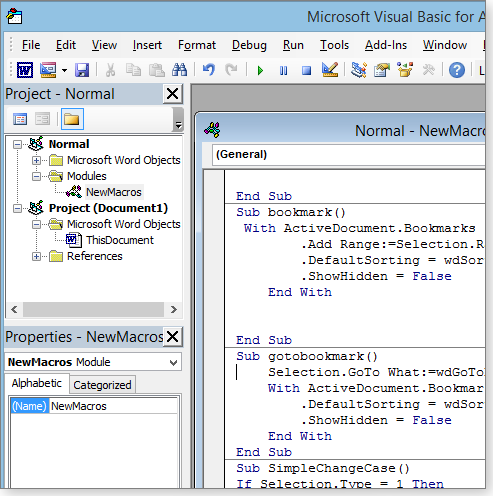Select the References folder label
This screenshot has width=493, height=496.
[x=95, y=256]
